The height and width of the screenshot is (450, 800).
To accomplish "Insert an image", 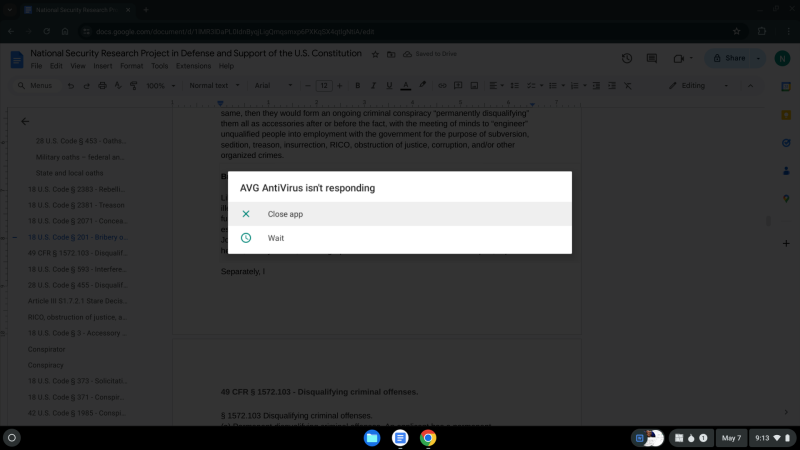I will (474, 86).
